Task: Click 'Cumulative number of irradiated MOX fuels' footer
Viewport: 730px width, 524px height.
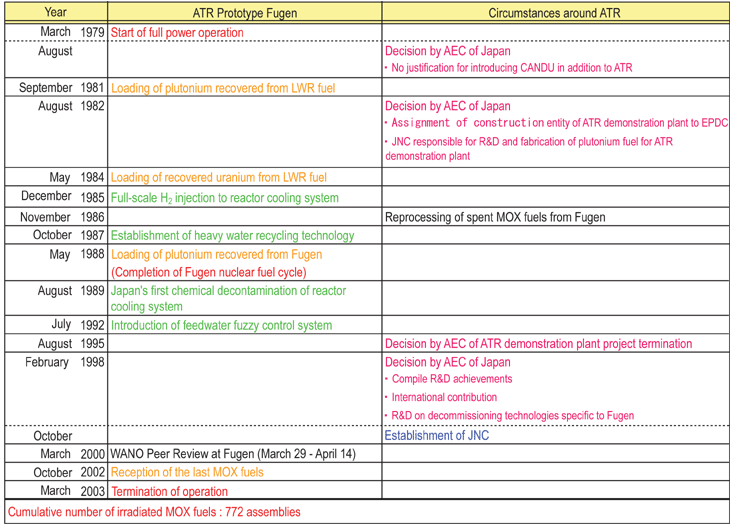Action: (x=154, y=512)
